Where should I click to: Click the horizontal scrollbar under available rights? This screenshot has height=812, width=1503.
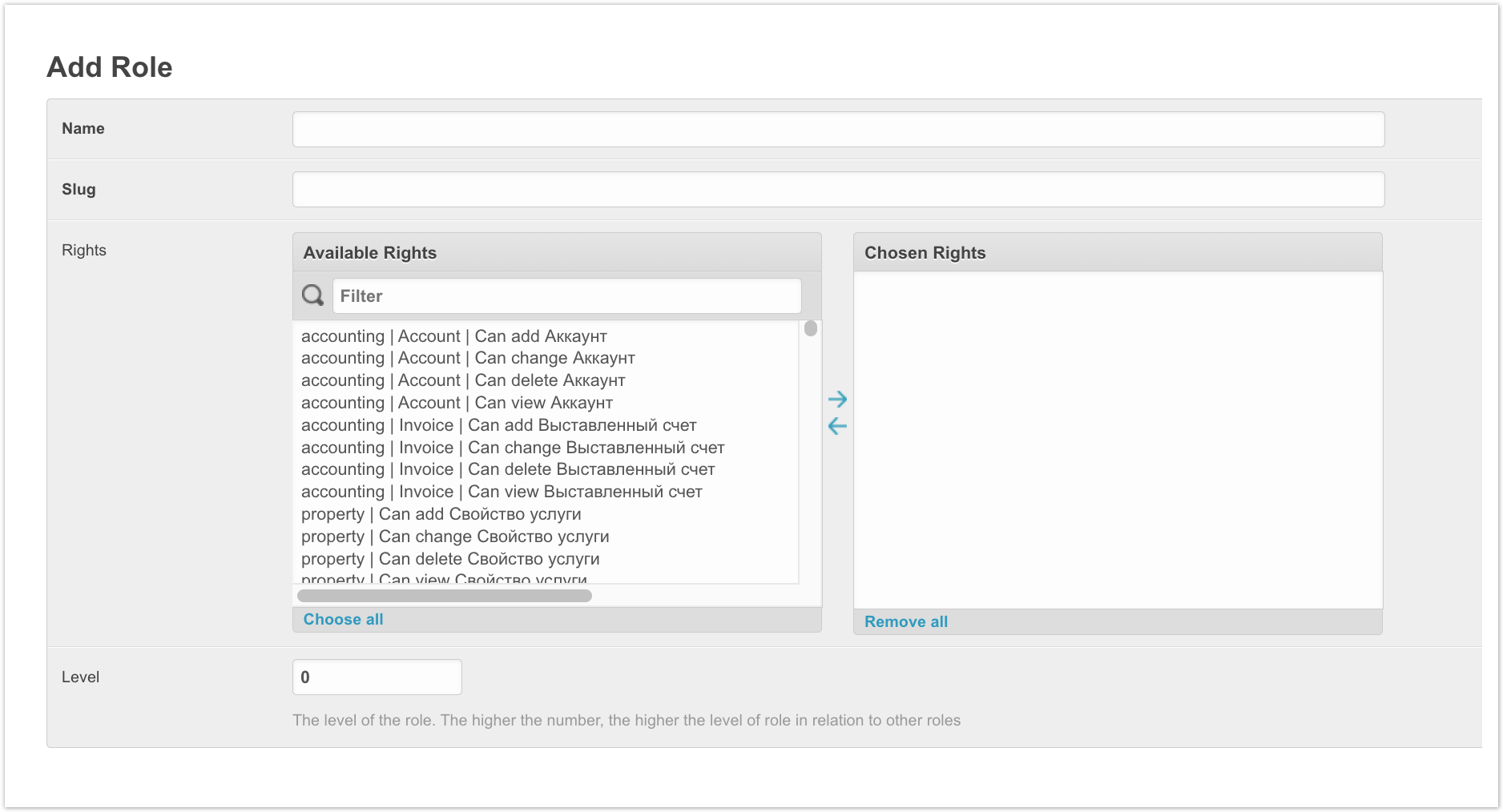point(445,596)
